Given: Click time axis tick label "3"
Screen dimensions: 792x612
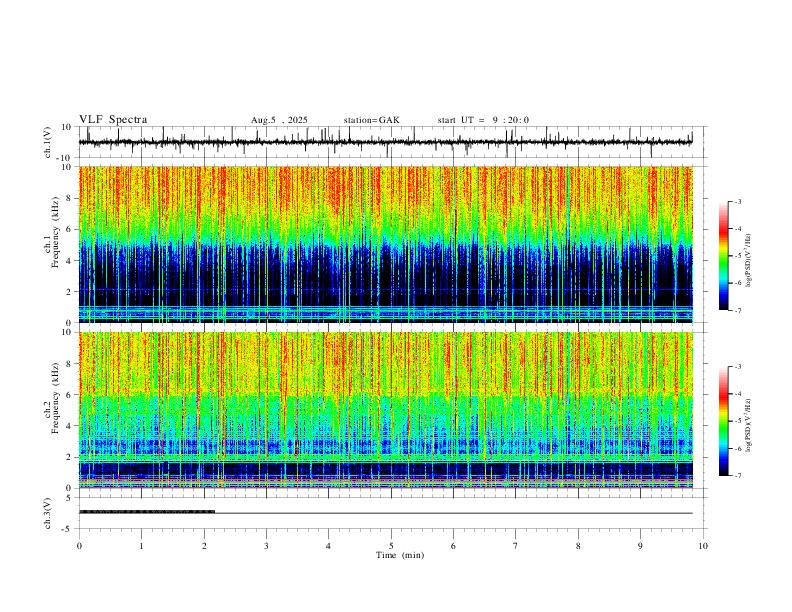Looking at the screenshot, I should coord(266,546).
